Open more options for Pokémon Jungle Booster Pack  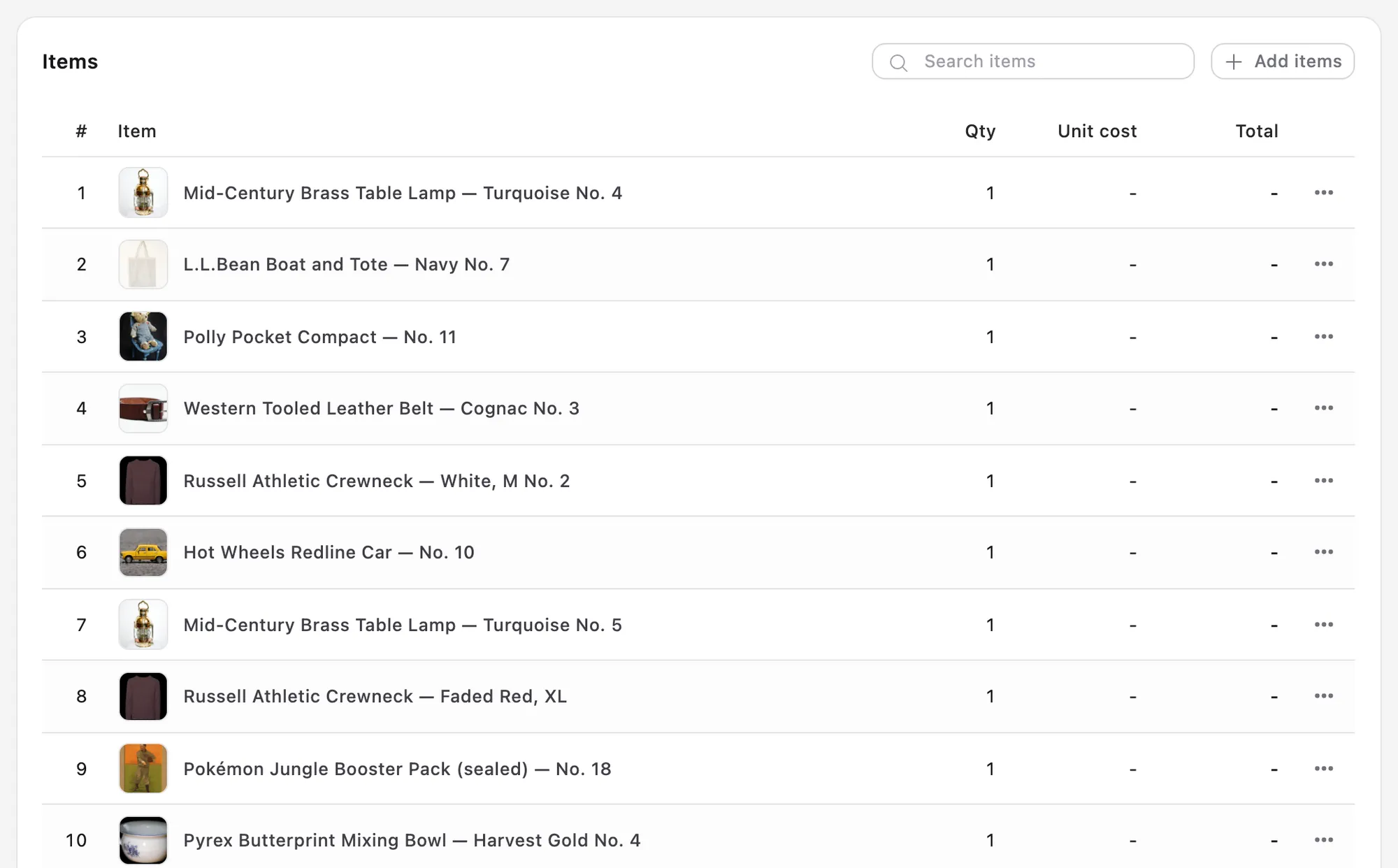1323,768
